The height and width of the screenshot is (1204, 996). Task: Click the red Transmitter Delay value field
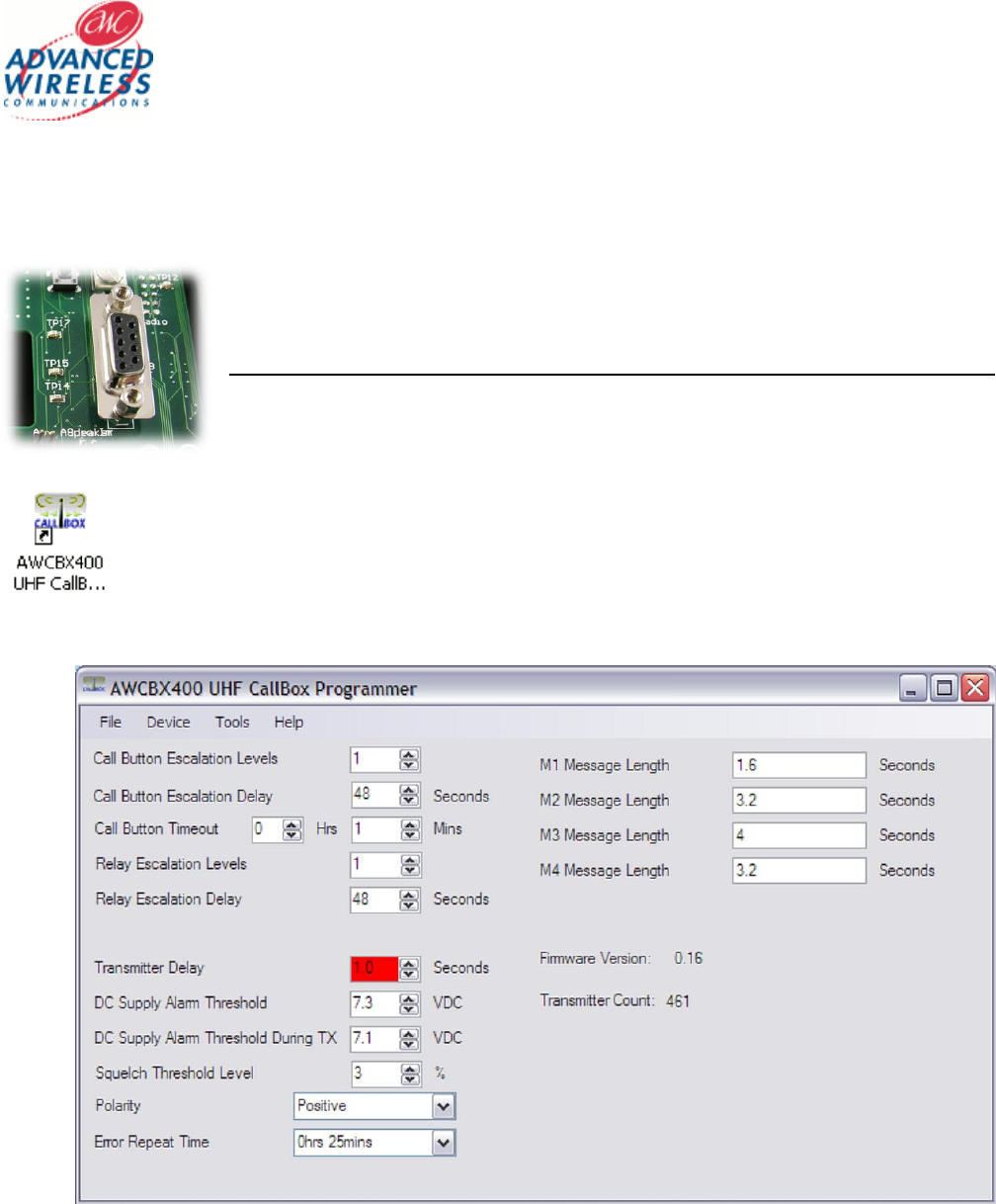tap(375, 968)
